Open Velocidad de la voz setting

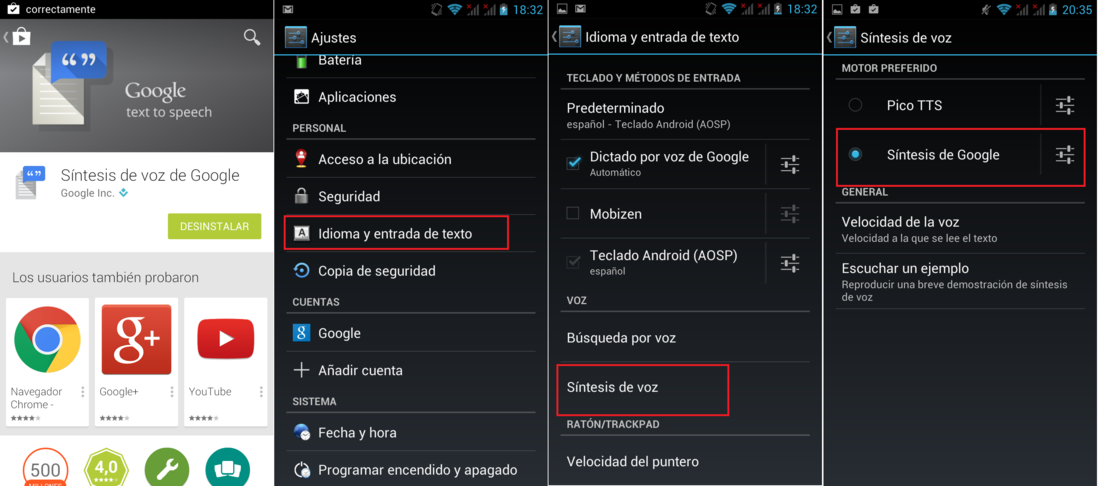coord(962,229)
